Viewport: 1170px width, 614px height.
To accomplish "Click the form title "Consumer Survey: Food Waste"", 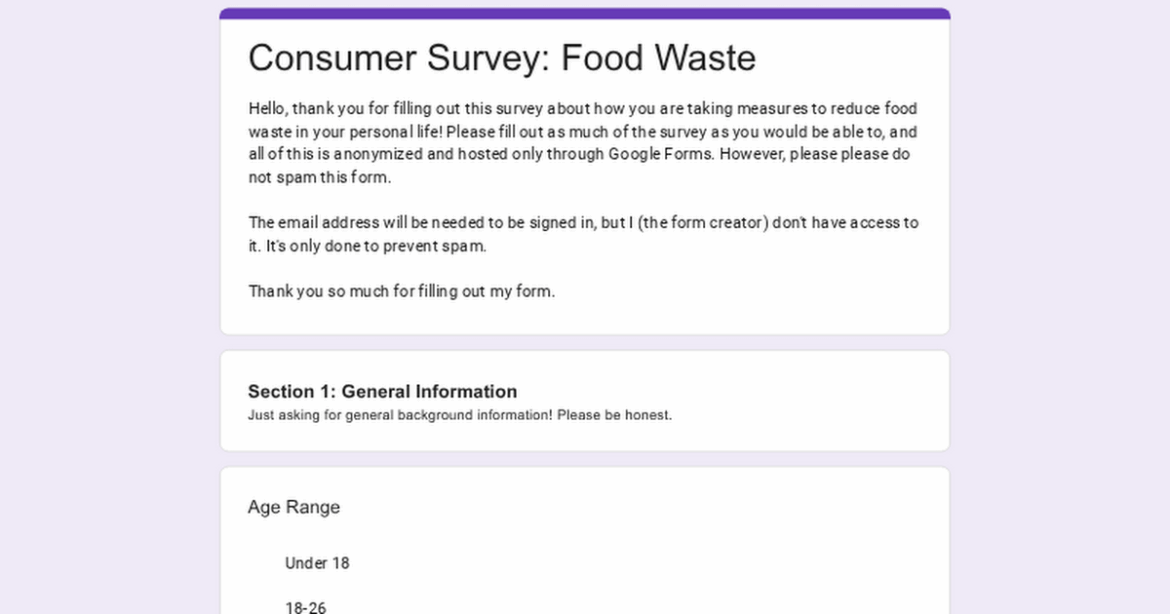I will click(502, 58).
